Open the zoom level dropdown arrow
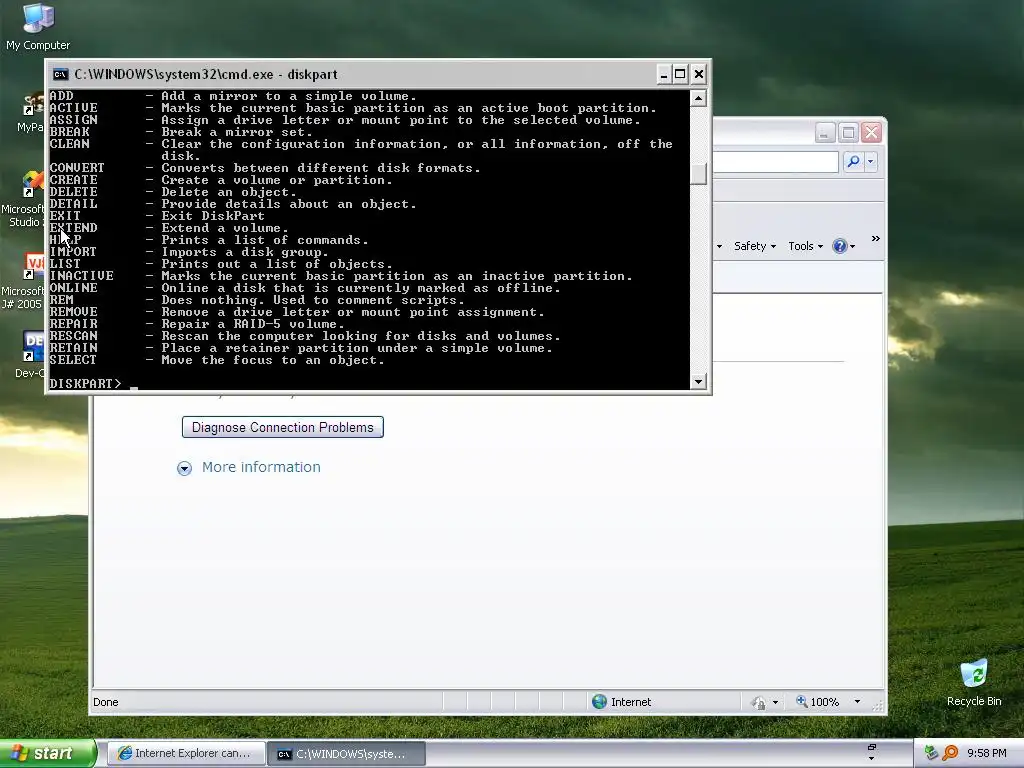This screenshot has height=768, width=1024. pos(857,702)
